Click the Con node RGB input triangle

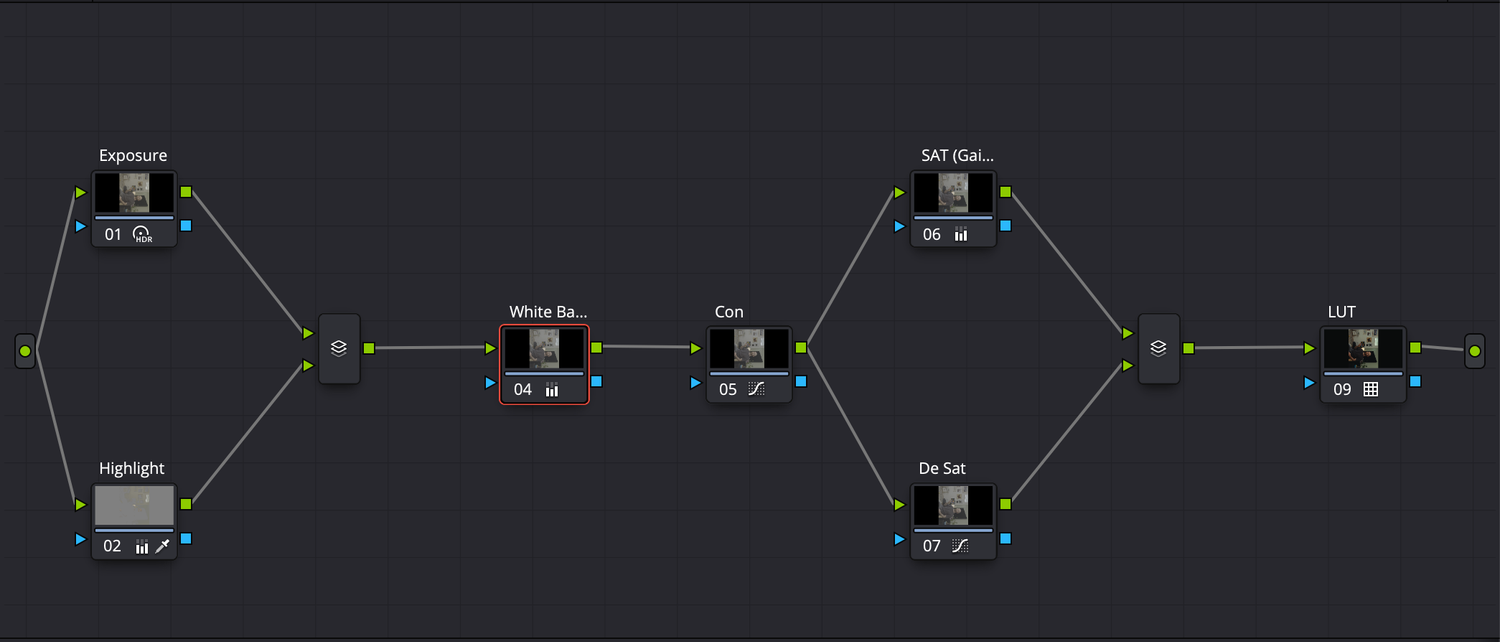pos(696,348)
